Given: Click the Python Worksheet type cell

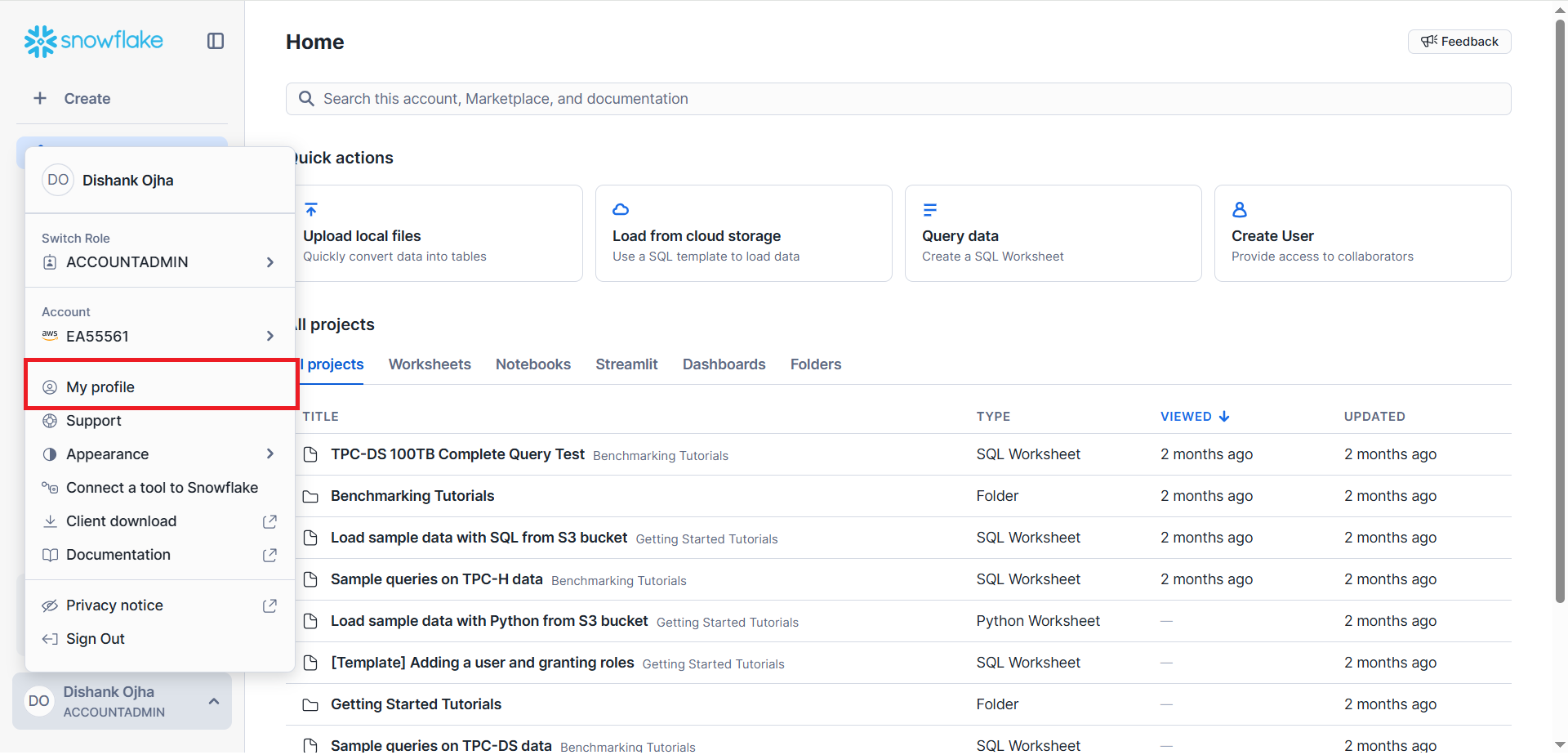Looking at the screenshot, I should 1038,621.
